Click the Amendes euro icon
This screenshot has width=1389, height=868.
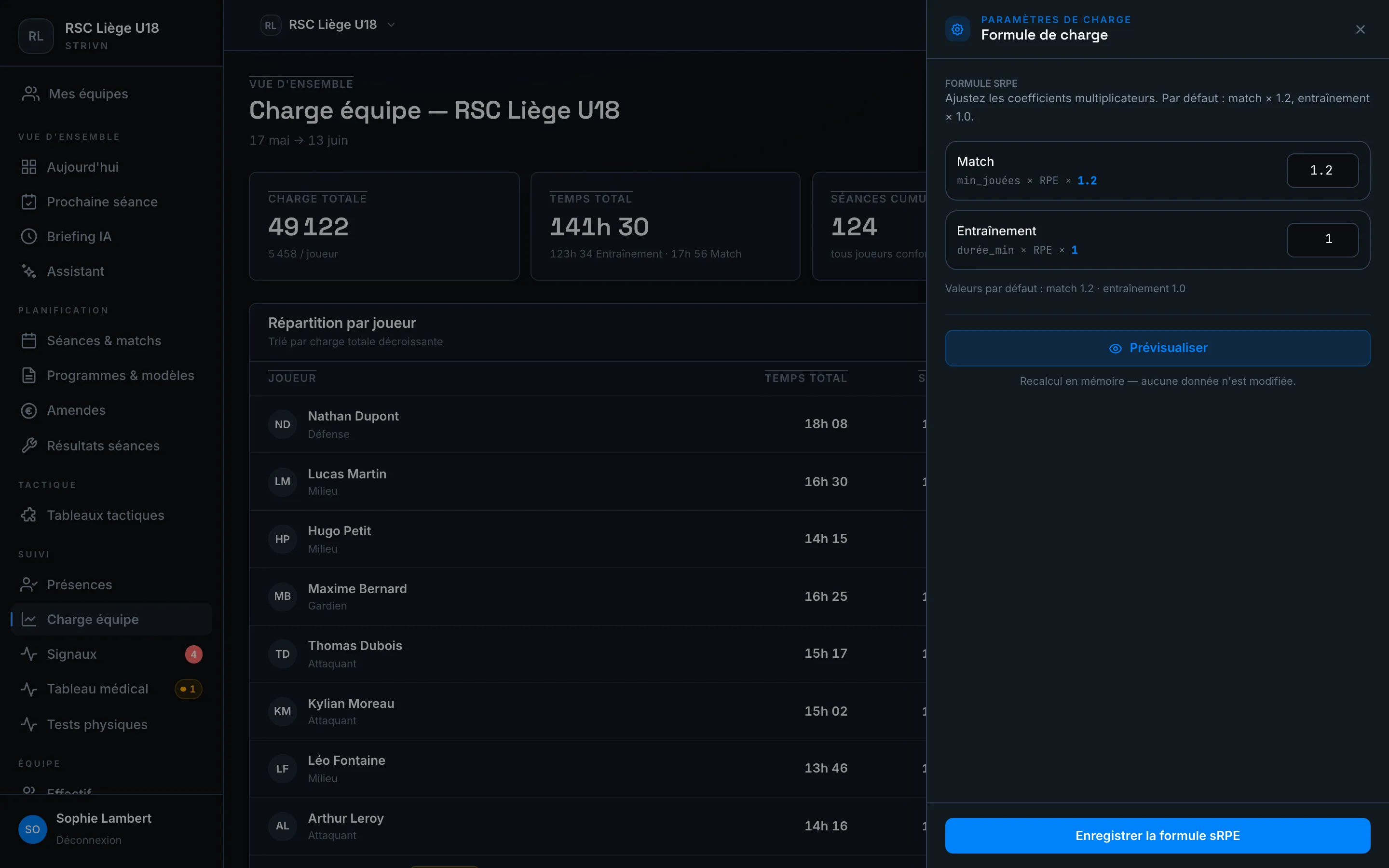pos(29,410)
